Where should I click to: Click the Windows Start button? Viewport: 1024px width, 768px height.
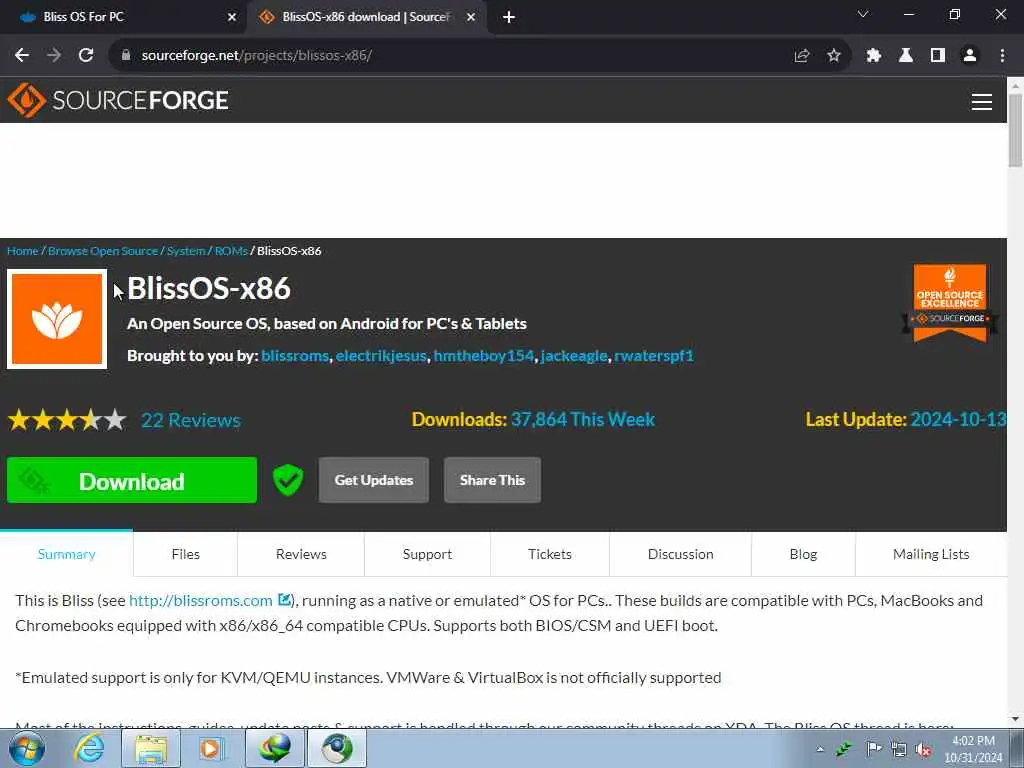(27, 748)
